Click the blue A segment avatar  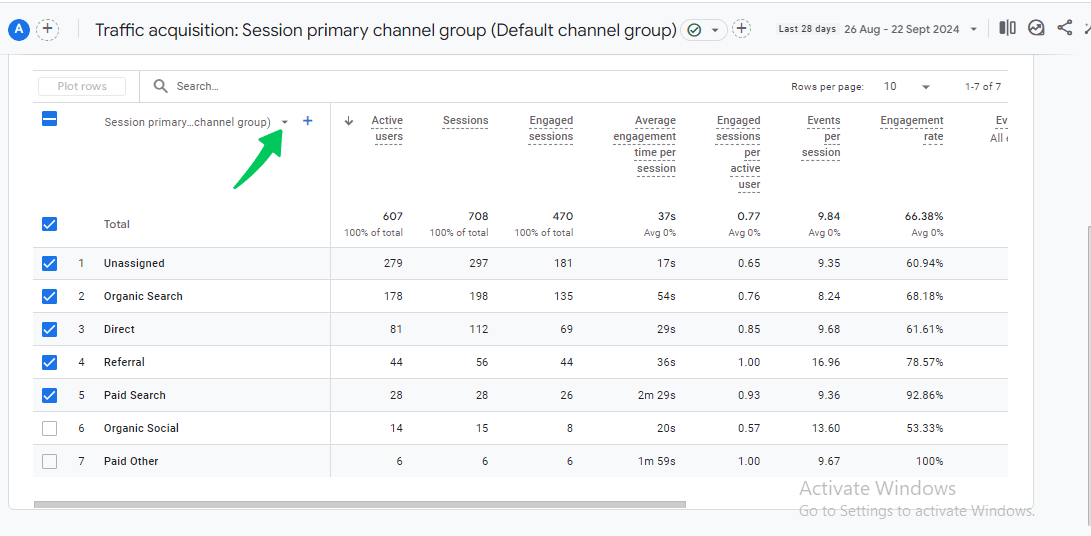(x=18, y=29)
